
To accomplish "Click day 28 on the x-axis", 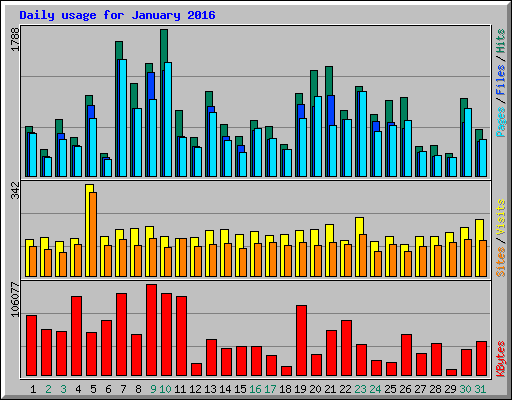I will 435,389.
